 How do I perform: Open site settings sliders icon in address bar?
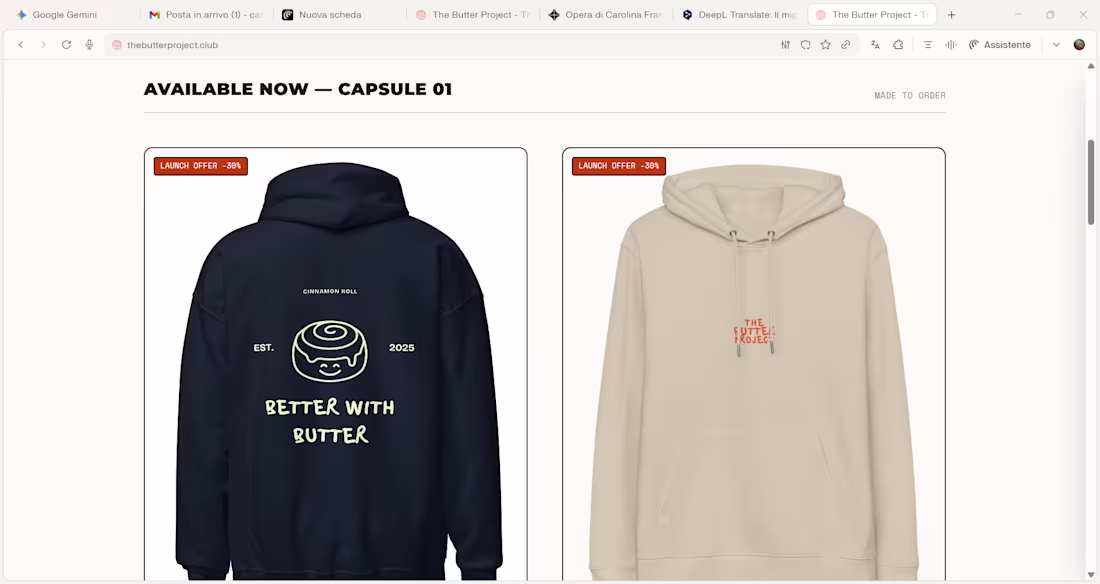tap(785, 44)
